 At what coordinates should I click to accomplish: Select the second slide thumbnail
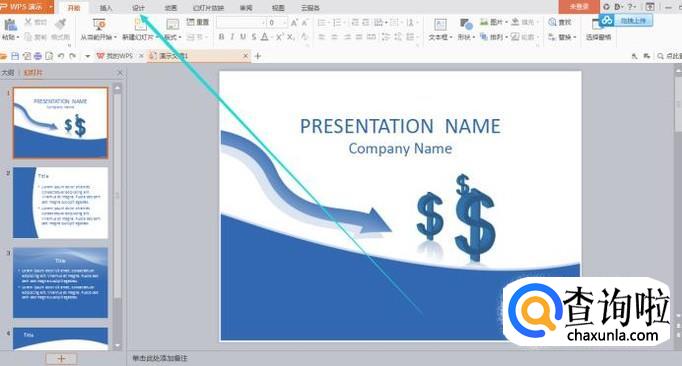[x=60, y=203]
